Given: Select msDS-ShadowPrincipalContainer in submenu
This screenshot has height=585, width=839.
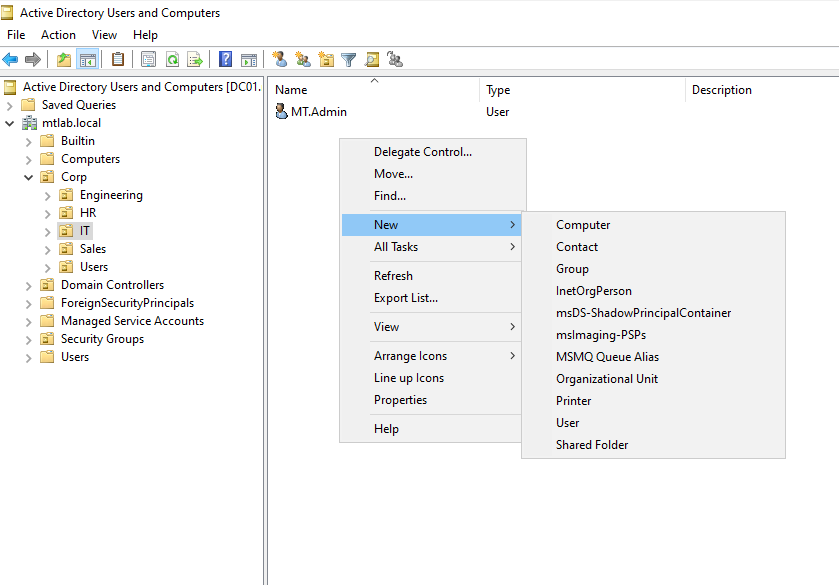Looking at the screenshot, I should coord(653,313).
